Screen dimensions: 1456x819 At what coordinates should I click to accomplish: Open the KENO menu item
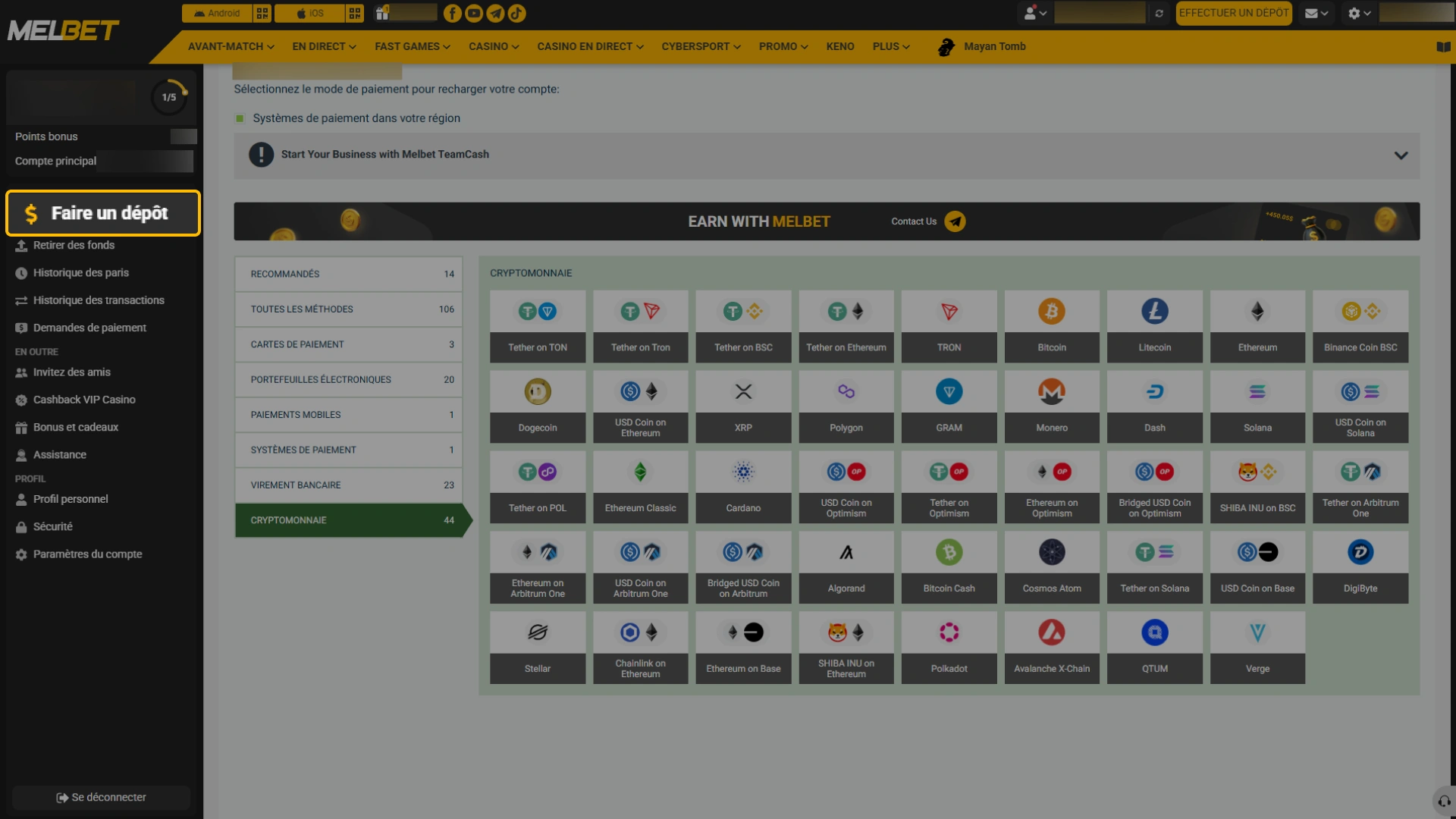840,46
